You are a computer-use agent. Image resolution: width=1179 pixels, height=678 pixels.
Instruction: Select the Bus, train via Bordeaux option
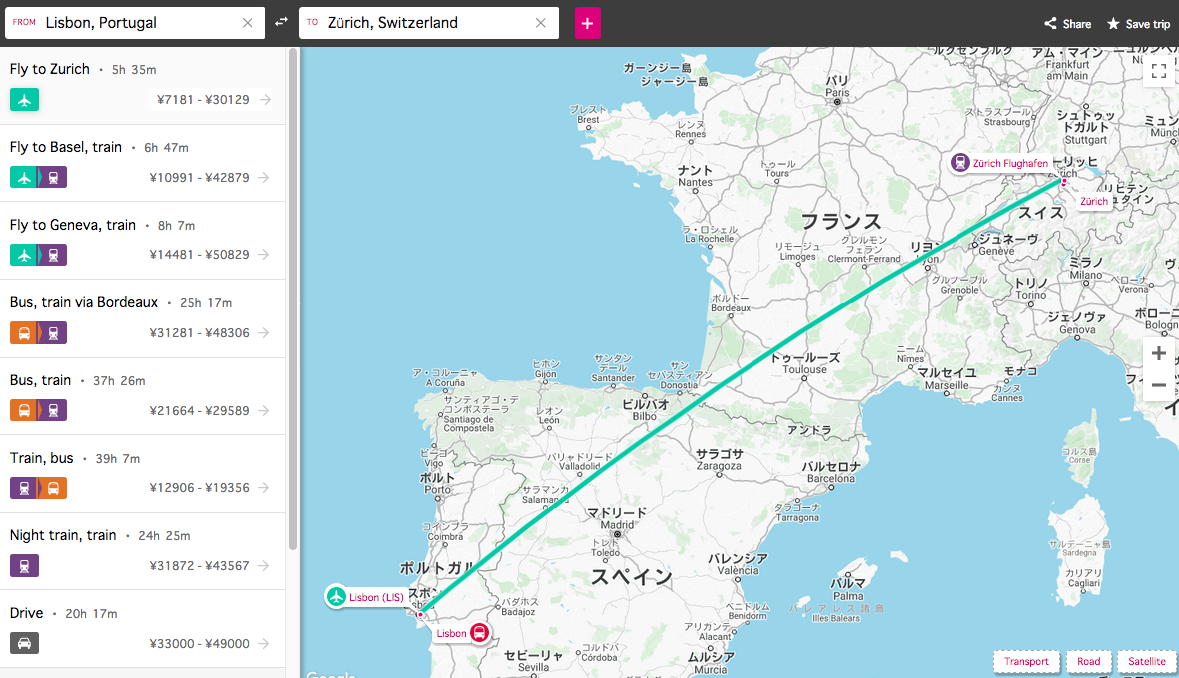click(142, 317)
